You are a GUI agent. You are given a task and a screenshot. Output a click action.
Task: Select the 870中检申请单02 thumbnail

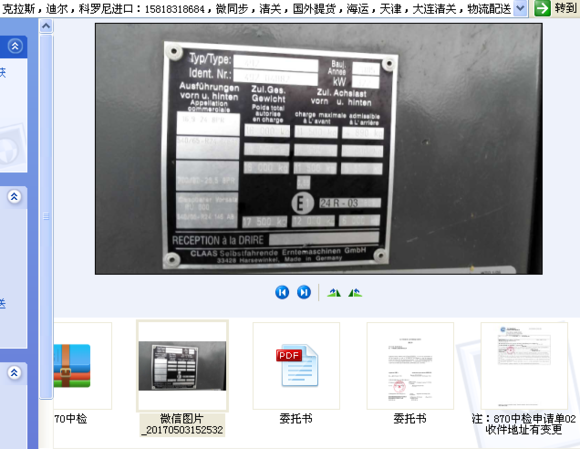(524, 366)
